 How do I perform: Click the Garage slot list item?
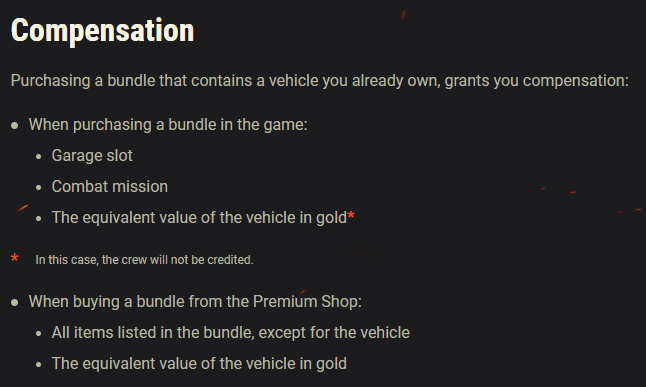pos(92,156)
